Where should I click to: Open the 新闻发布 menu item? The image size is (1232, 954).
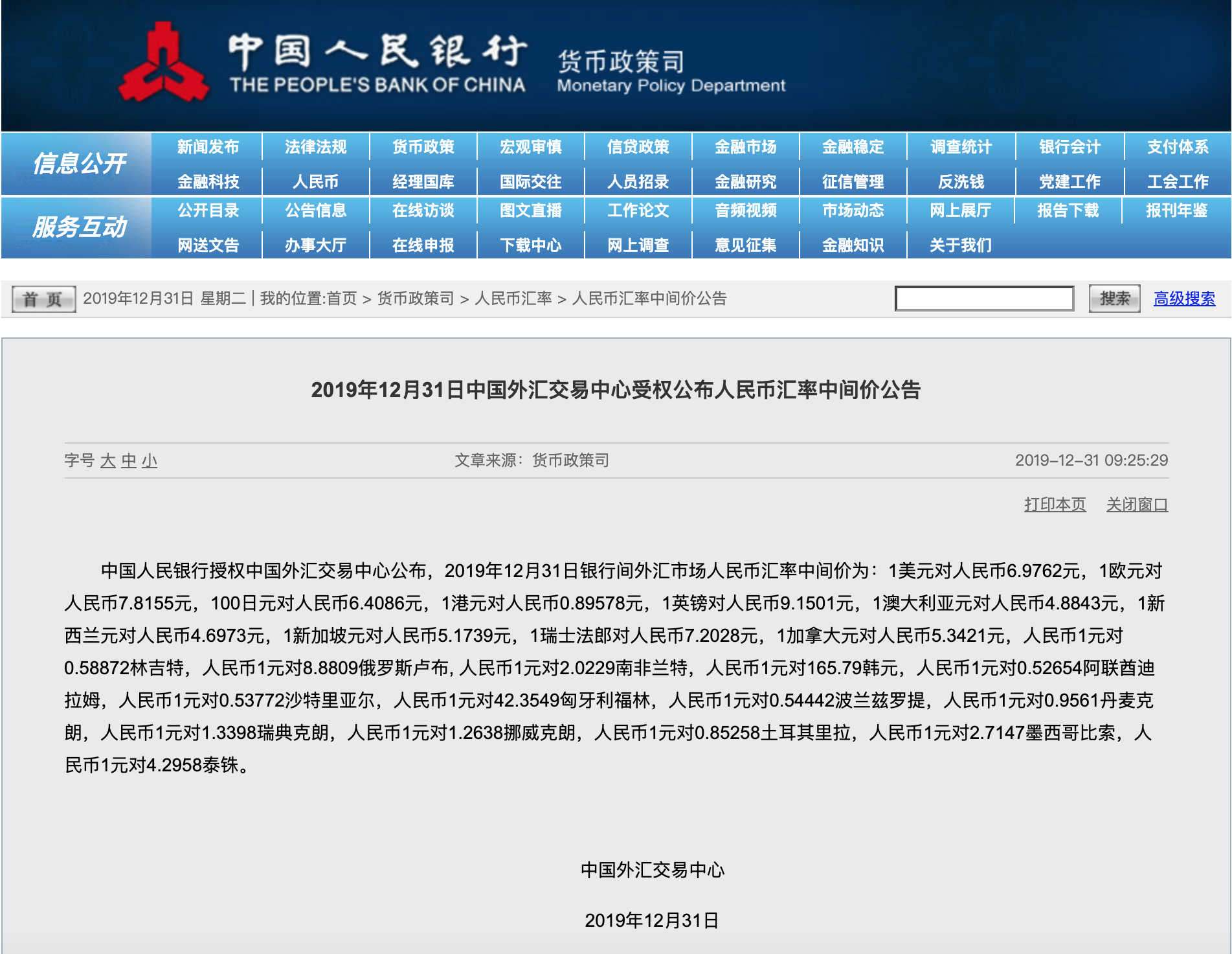point(208,147)
